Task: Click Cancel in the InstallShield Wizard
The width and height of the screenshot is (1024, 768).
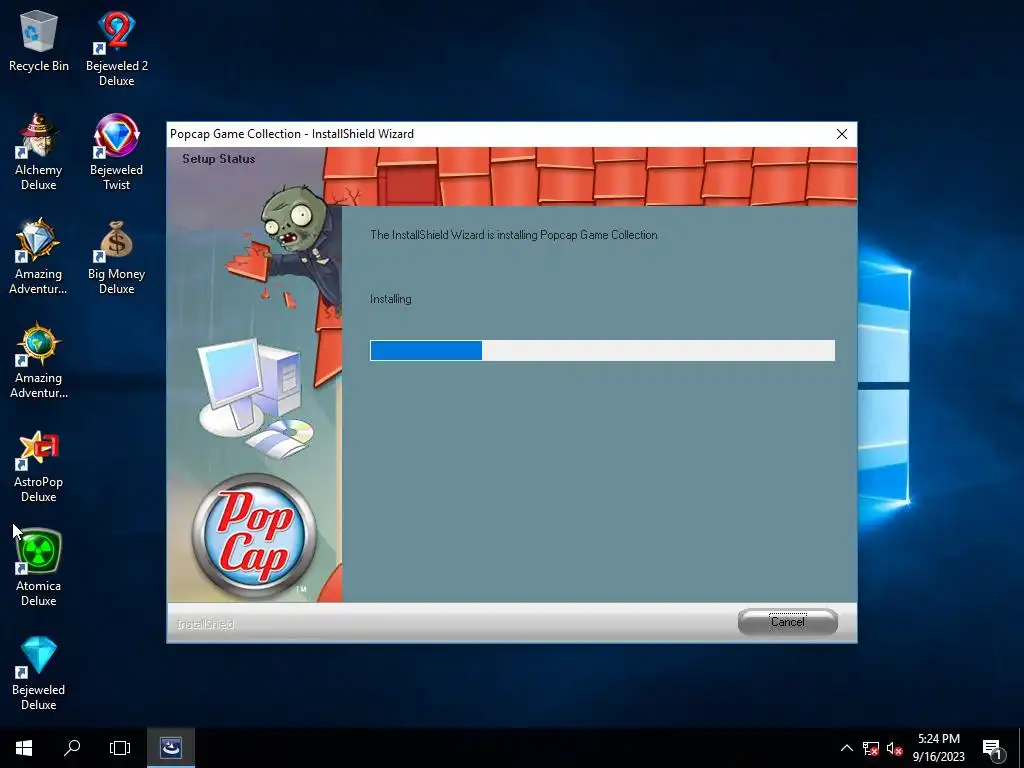Action: [788, 622]
